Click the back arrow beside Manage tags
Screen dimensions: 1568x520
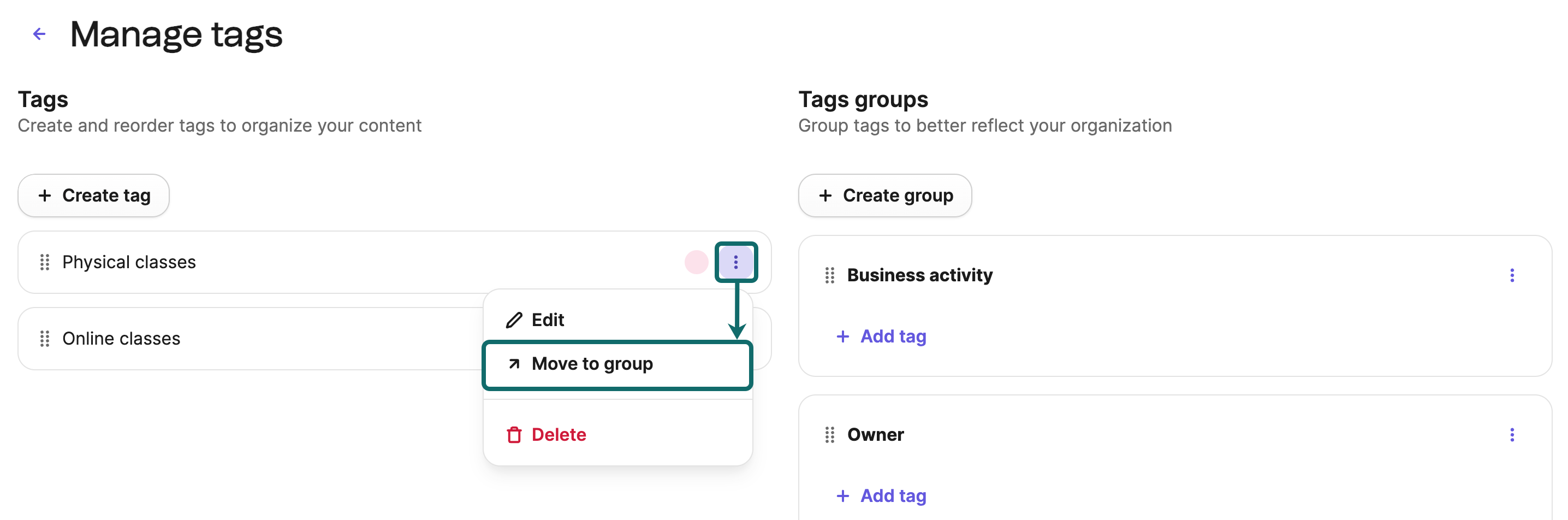(39, 33)
